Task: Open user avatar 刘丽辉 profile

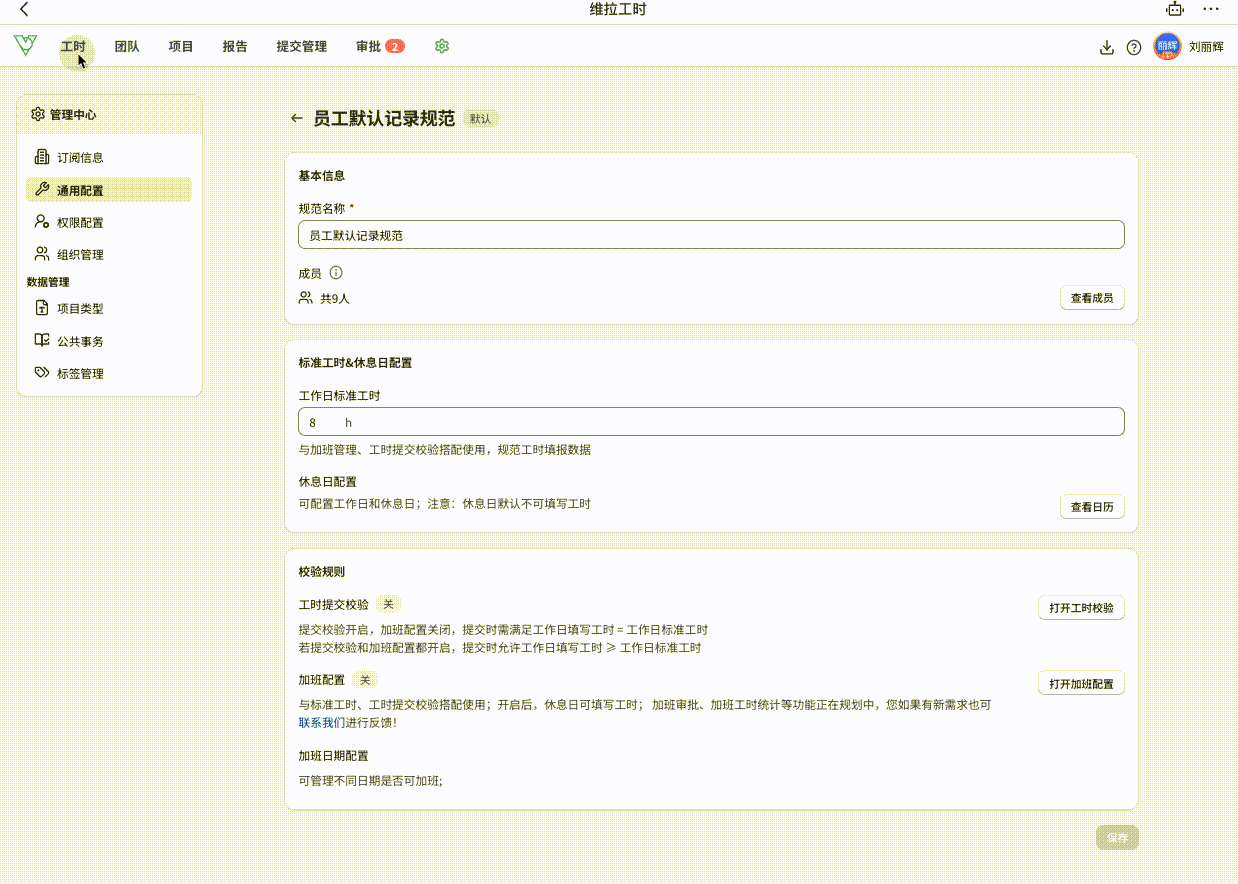Action: 1167,46
